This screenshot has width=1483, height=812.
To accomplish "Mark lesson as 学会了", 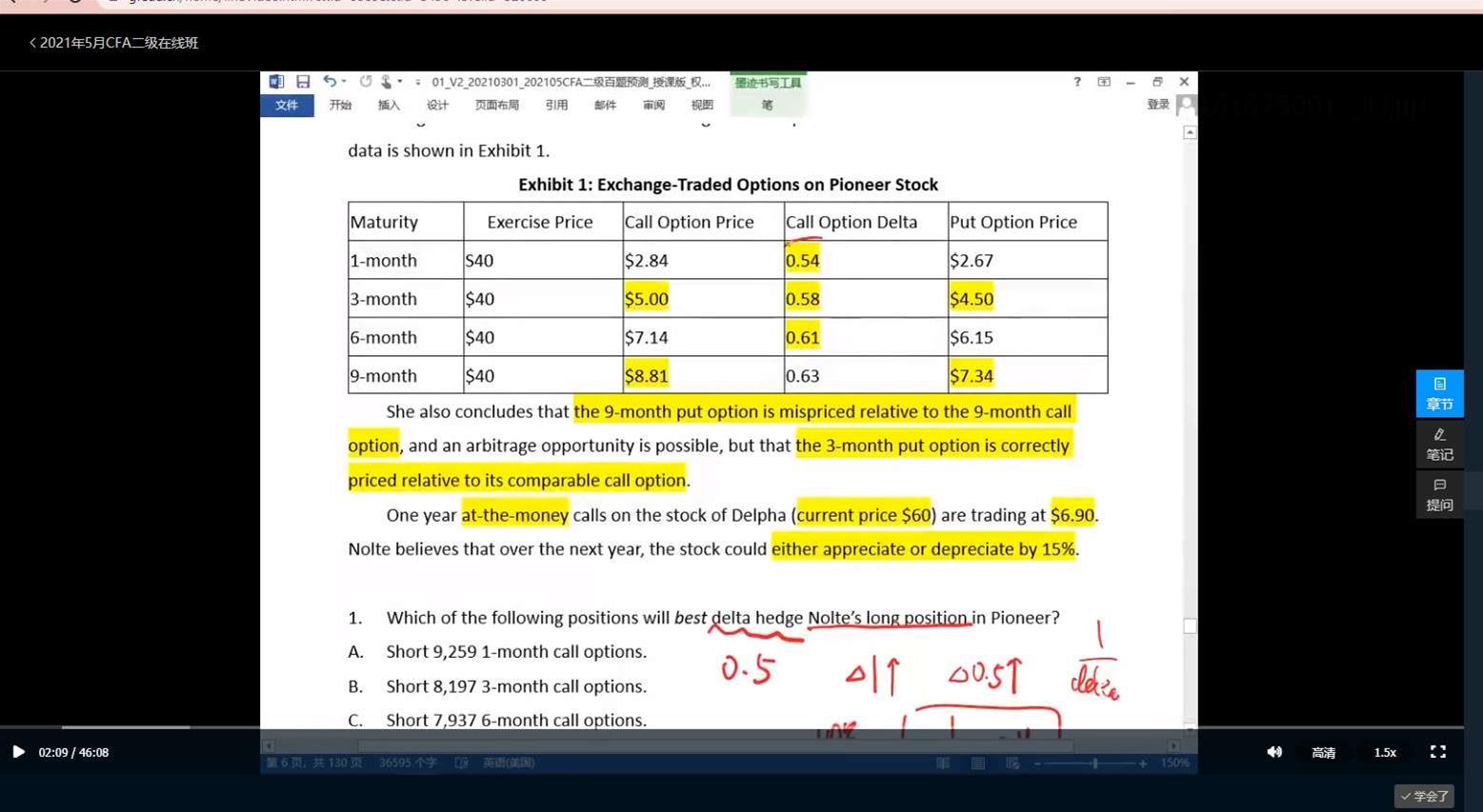I will [x=1424, y=796].
